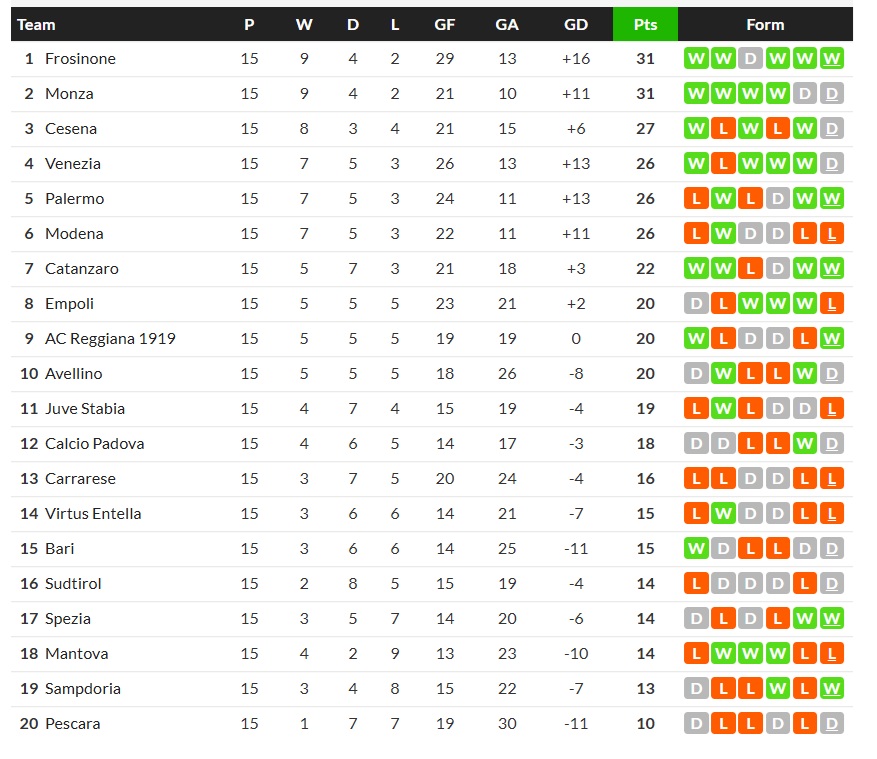Click Frosinone's only draw badge in Form

click(x=750, y=59)
